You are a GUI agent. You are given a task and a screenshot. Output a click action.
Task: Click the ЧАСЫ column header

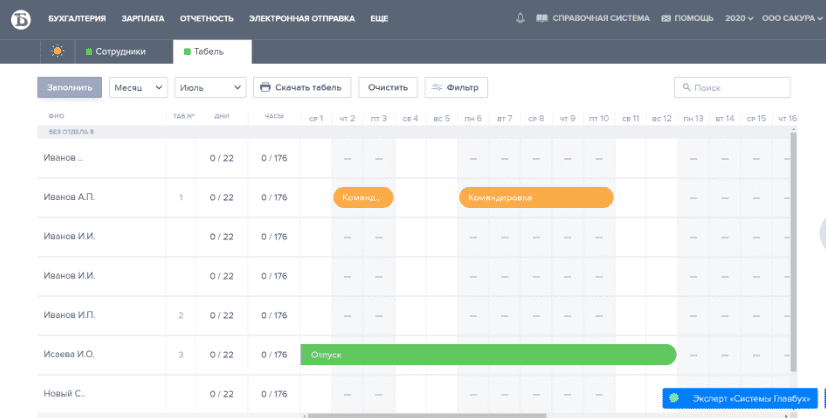coord(274,116)
